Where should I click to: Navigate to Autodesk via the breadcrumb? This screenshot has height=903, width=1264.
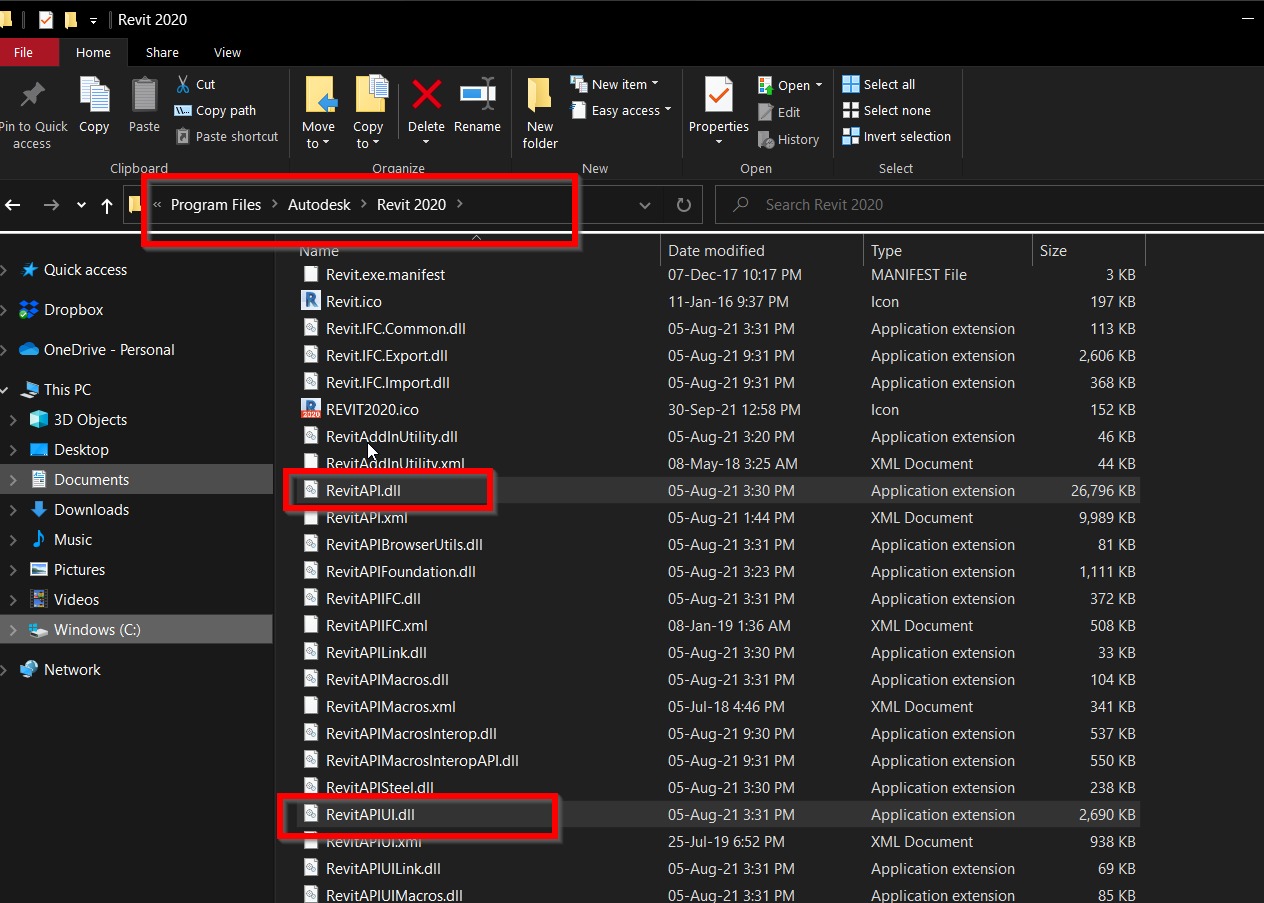[x=318, y=204]
